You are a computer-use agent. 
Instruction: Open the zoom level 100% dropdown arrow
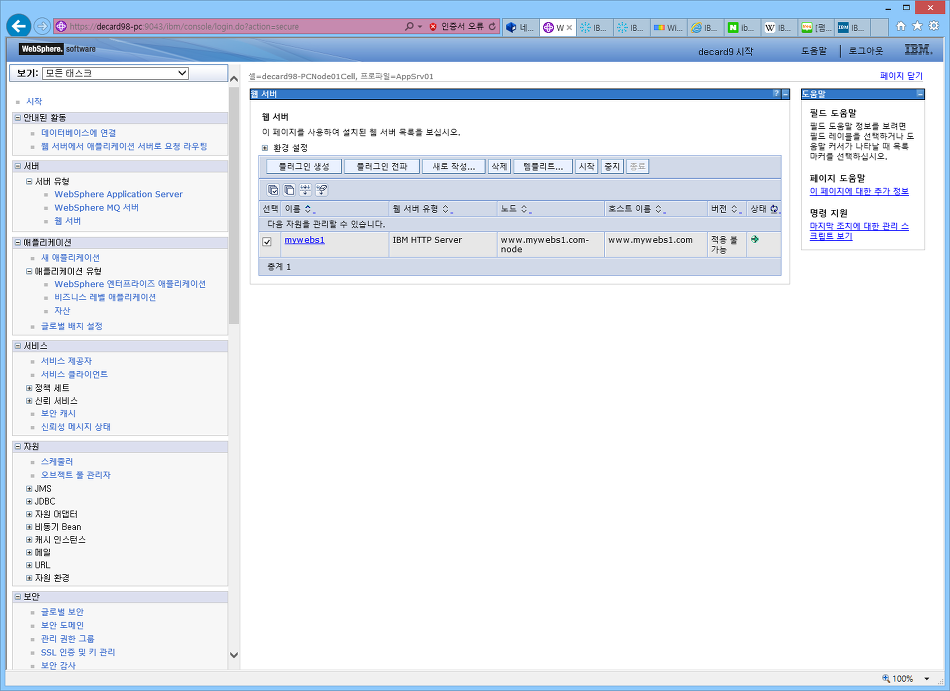(x=926, y=679)
